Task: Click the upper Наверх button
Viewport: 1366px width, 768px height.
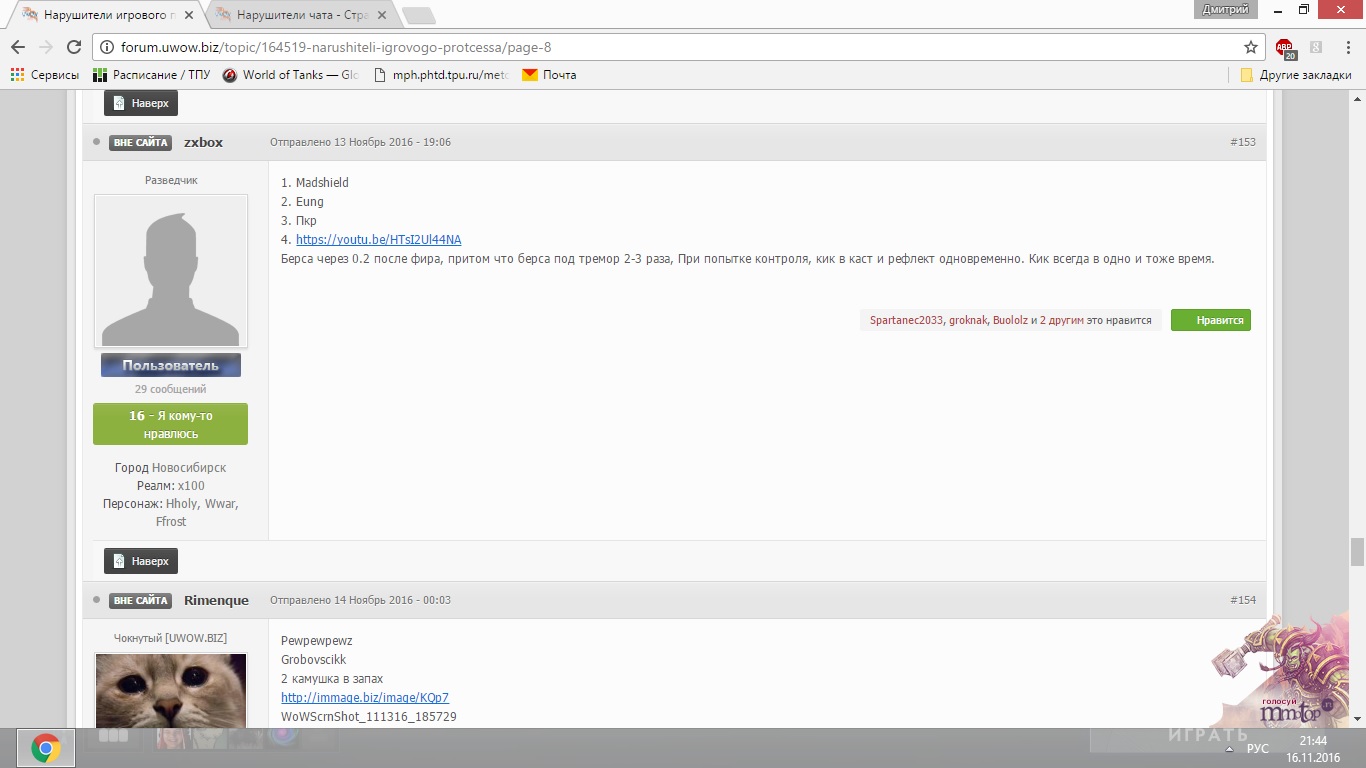Action: (141, 103)
